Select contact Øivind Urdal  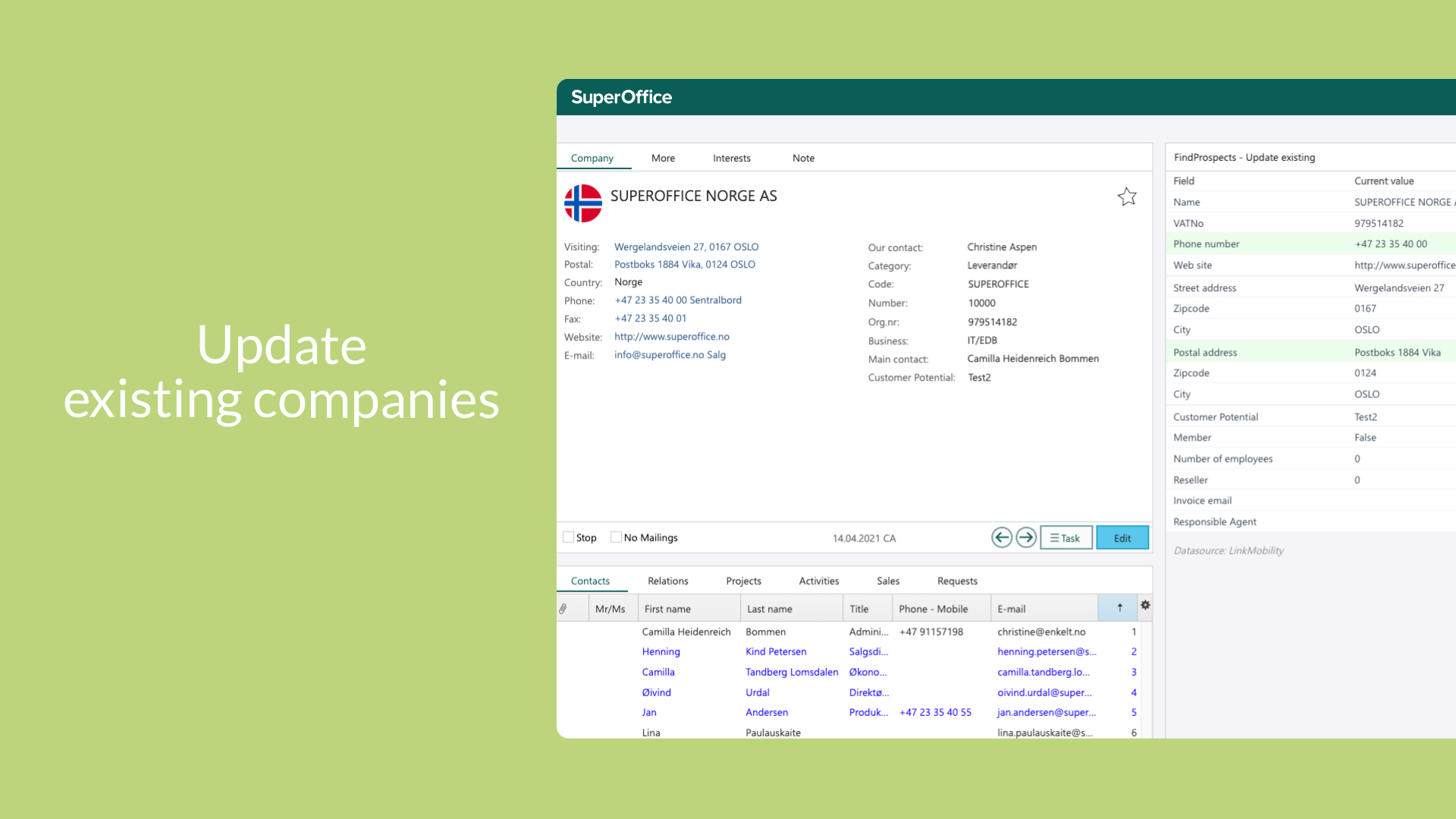click(x=848, y=692)
